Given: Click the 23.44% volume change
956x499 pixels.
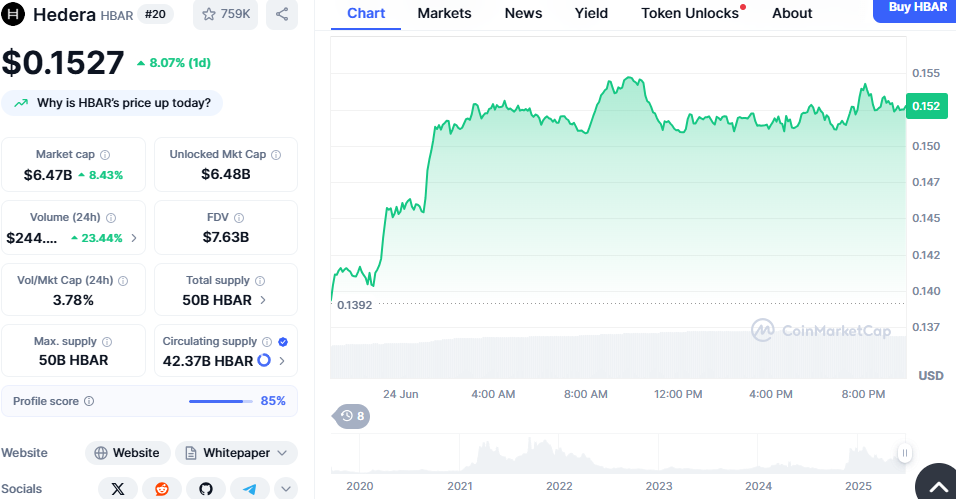Looking at the screenshot, I should pyautogui.click(x=97, y=238).
